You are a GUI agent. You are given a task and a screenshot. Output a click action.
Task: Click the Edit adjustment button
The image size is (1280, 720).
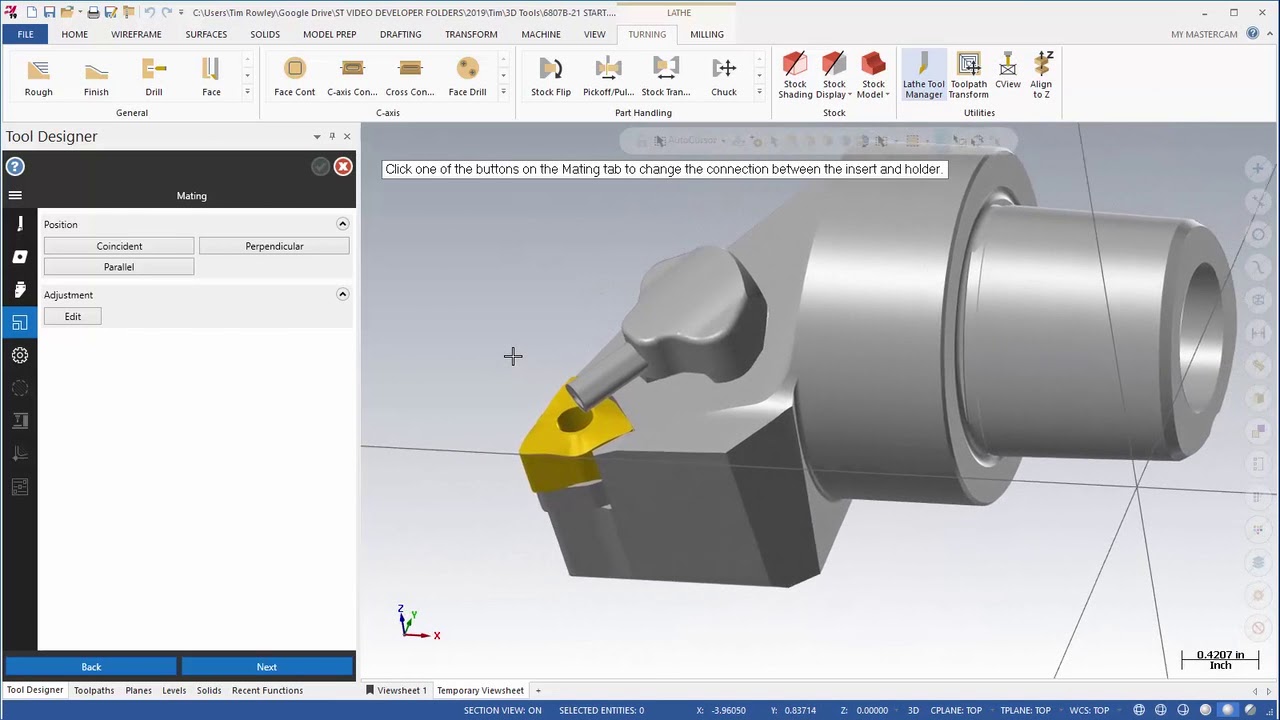pos(73,316)
